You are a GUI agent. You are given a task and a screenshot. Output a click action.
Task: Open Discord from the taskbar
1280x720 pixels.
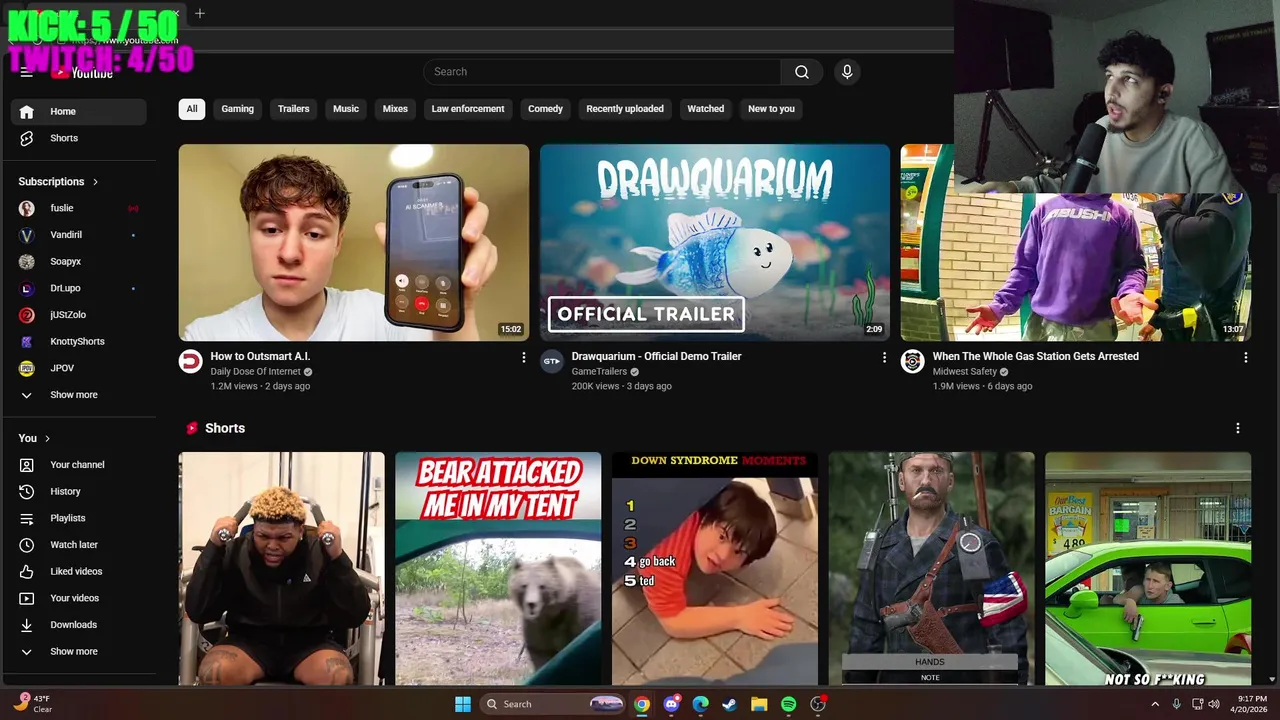671,704
